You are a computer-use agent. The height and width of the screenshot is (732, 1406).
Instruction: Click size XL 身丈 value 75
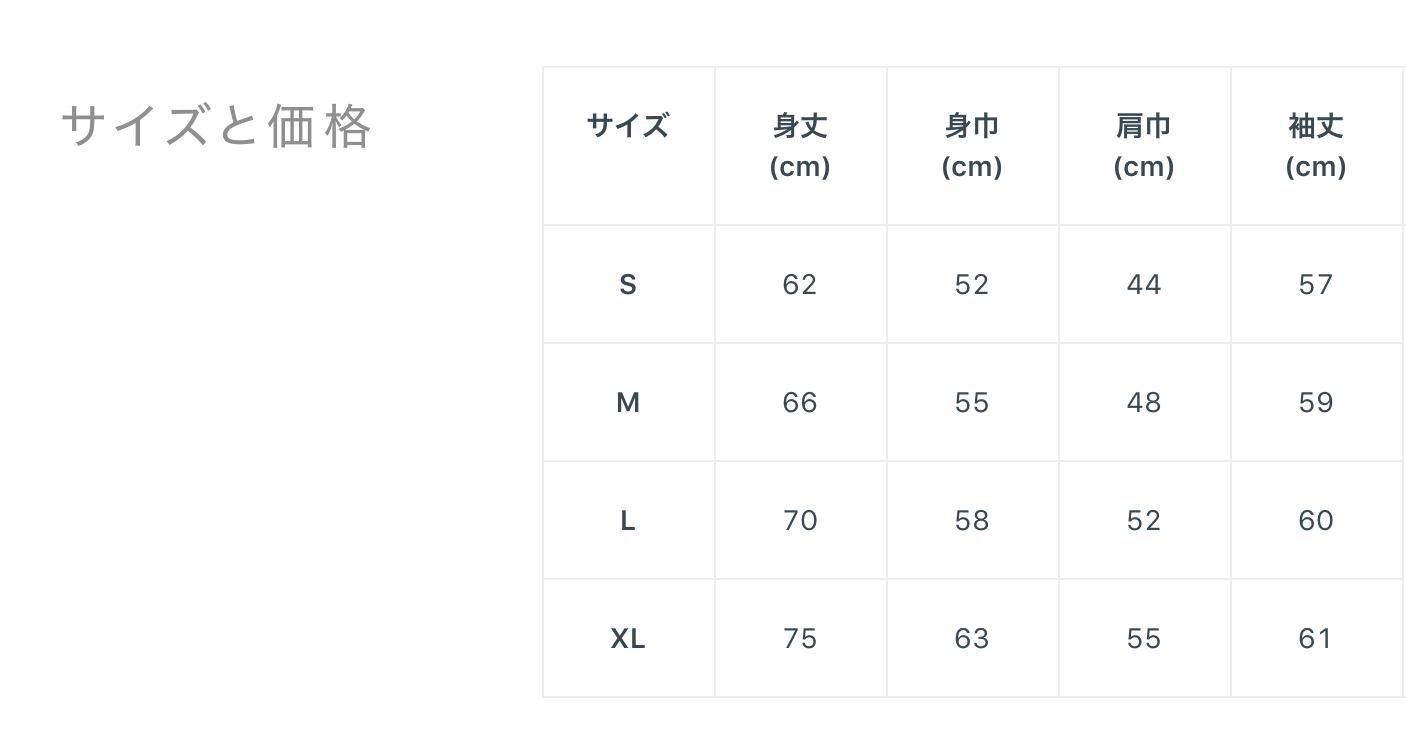point(800,639)
